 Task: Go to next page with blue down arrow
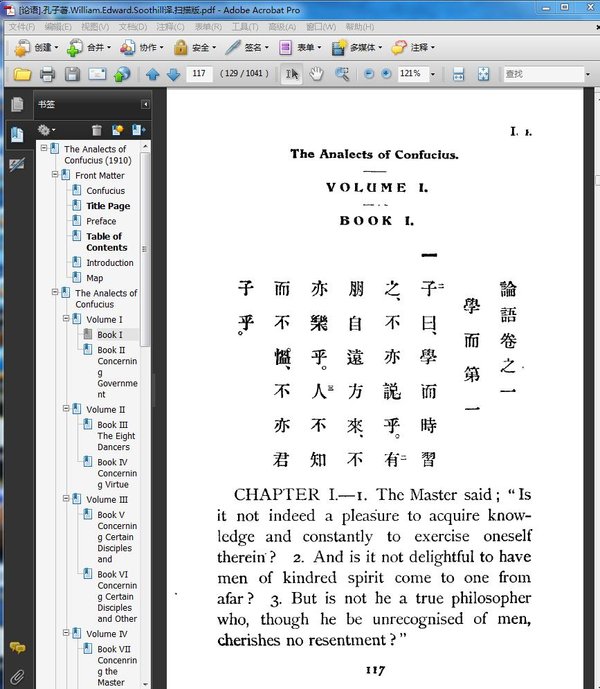tap(174, 74)
